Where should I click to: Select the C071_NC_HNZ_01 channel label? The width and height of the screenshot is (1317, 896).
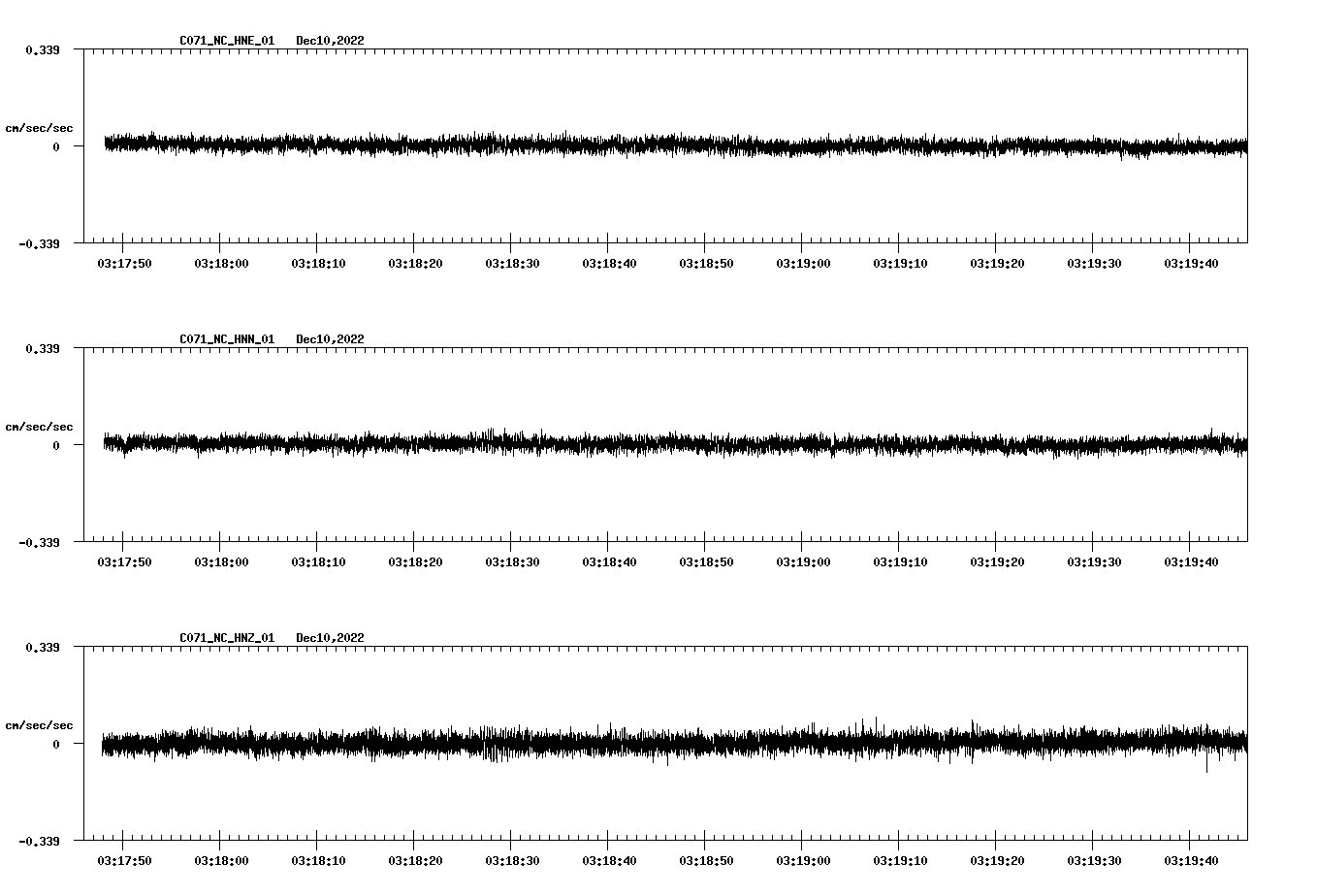click(225, 637)
